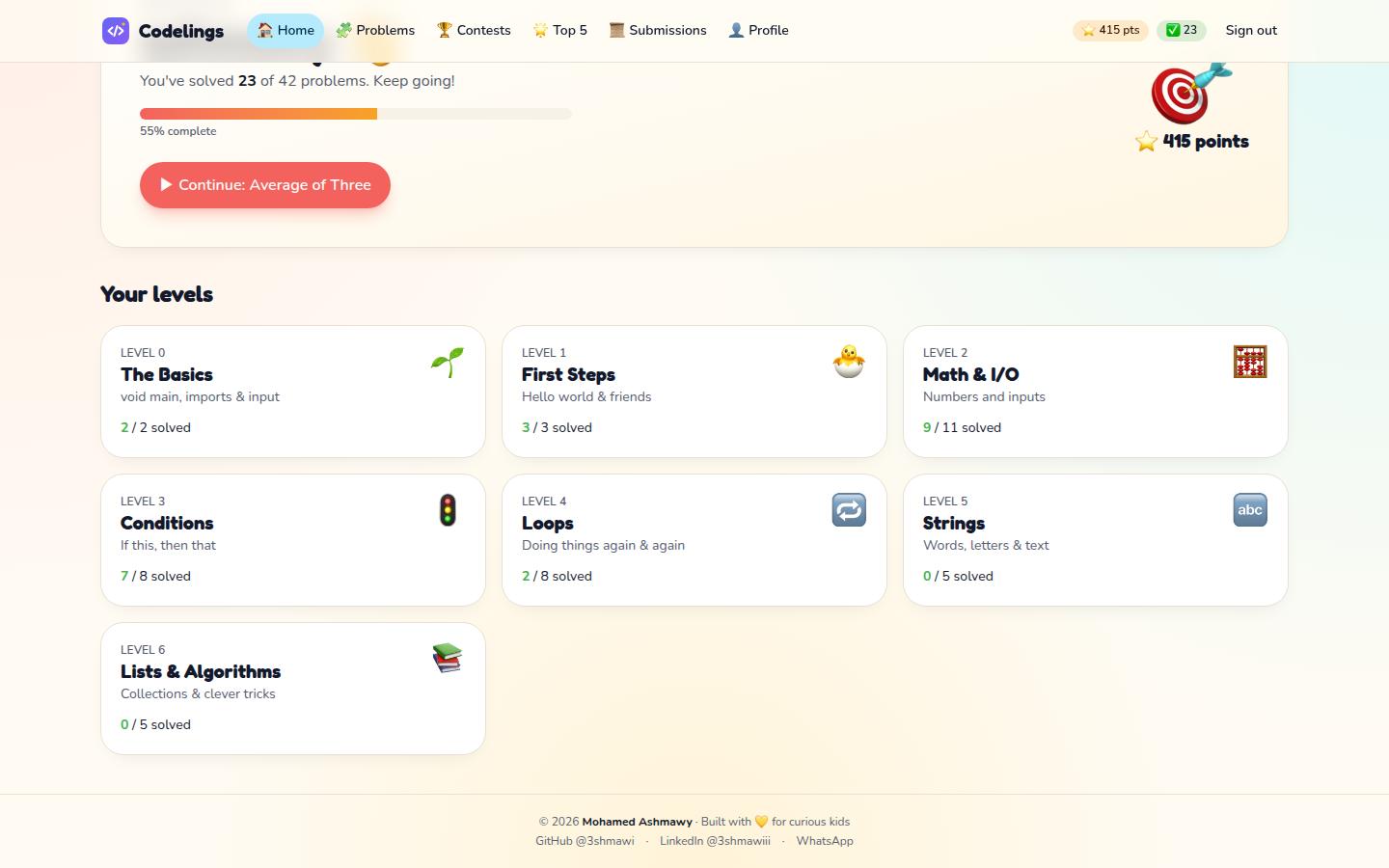View the Submissions page

658,31
